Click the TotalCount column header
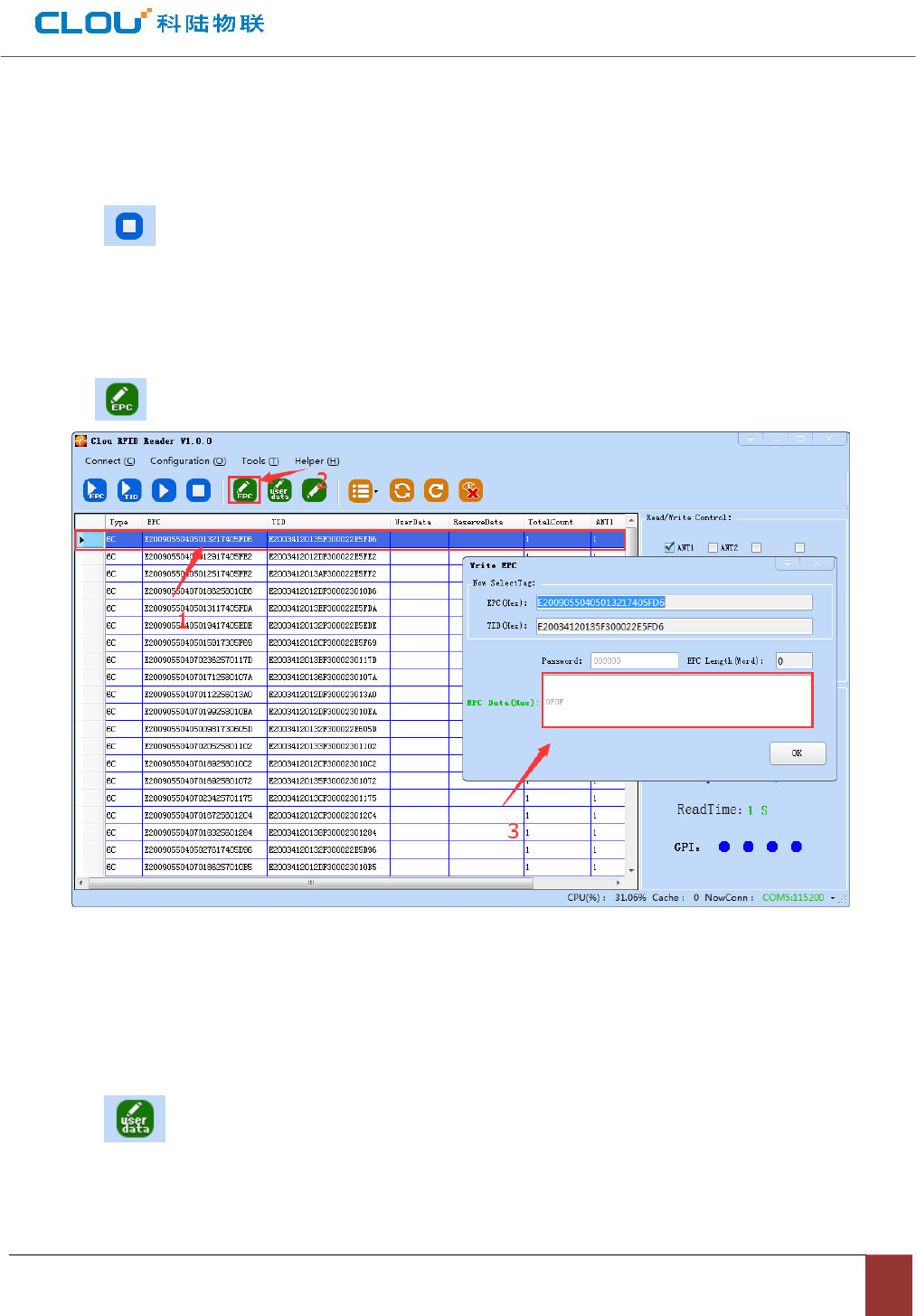The width and height of the screenshot is (916, 1316). 558,522
